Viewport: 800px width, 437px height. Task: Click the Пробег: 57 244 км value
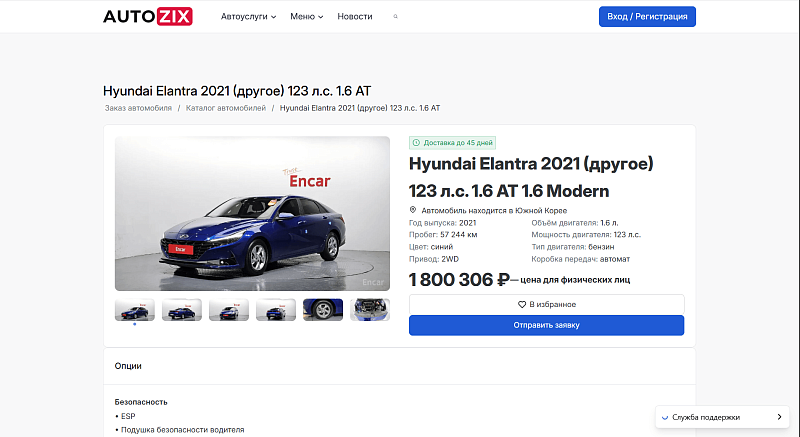(x=443, y=235)
